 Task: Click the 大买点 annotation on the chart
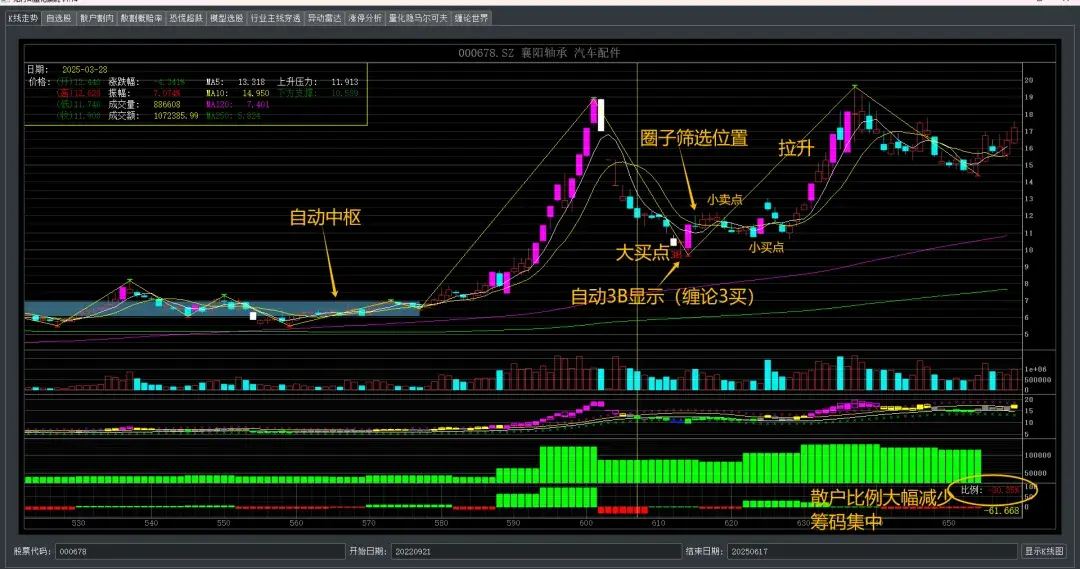pyautogui.click(x=642, y=253)
